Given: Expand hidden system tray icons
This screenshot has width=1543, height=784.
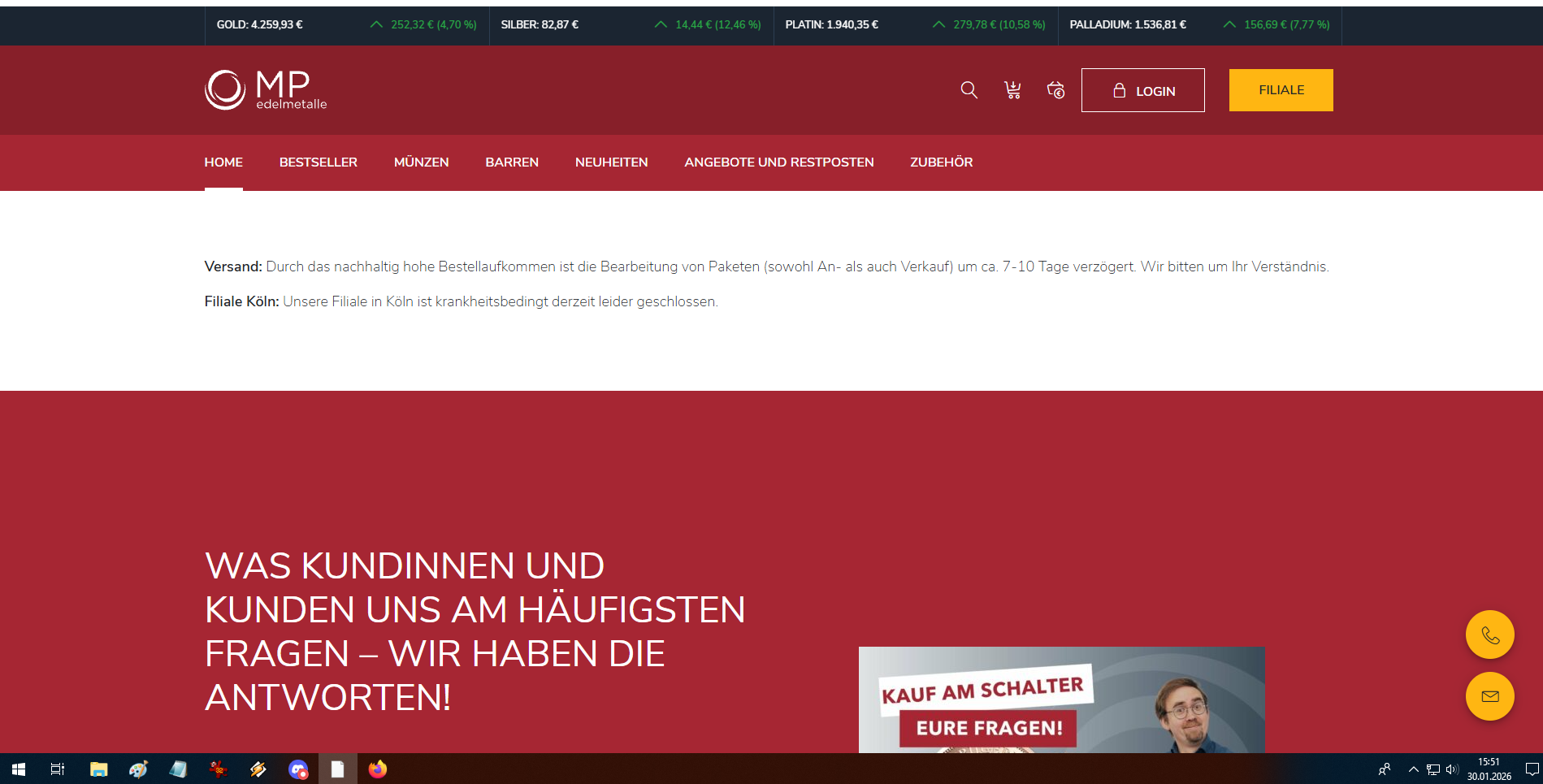Looking at the screenshot, I should pyautogui.click(x=1414, y=769).
